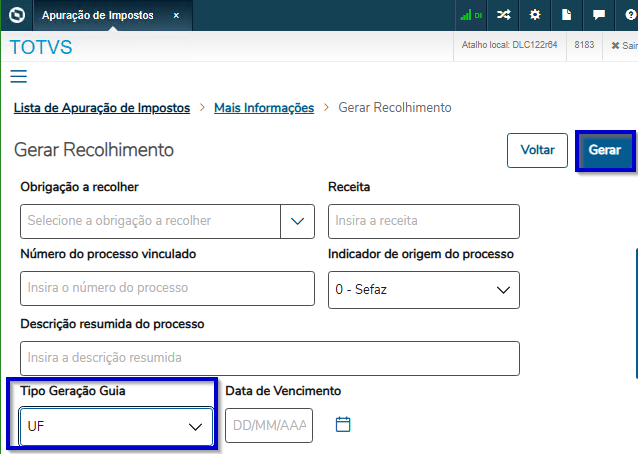Click the shuffle arrows icon
The height and width of the screenshot is (454, 638).
click(x=503, y=15)
